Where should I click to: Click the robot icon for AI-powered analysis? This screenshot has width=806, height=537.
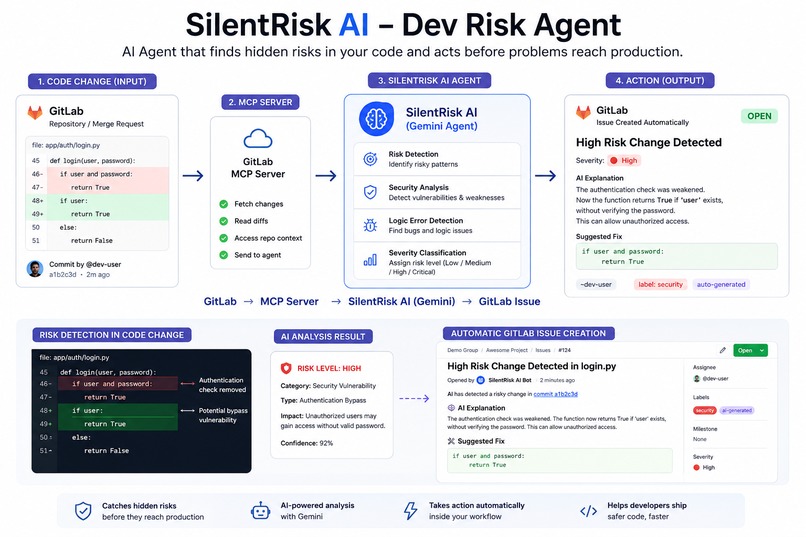pos(261,511)
